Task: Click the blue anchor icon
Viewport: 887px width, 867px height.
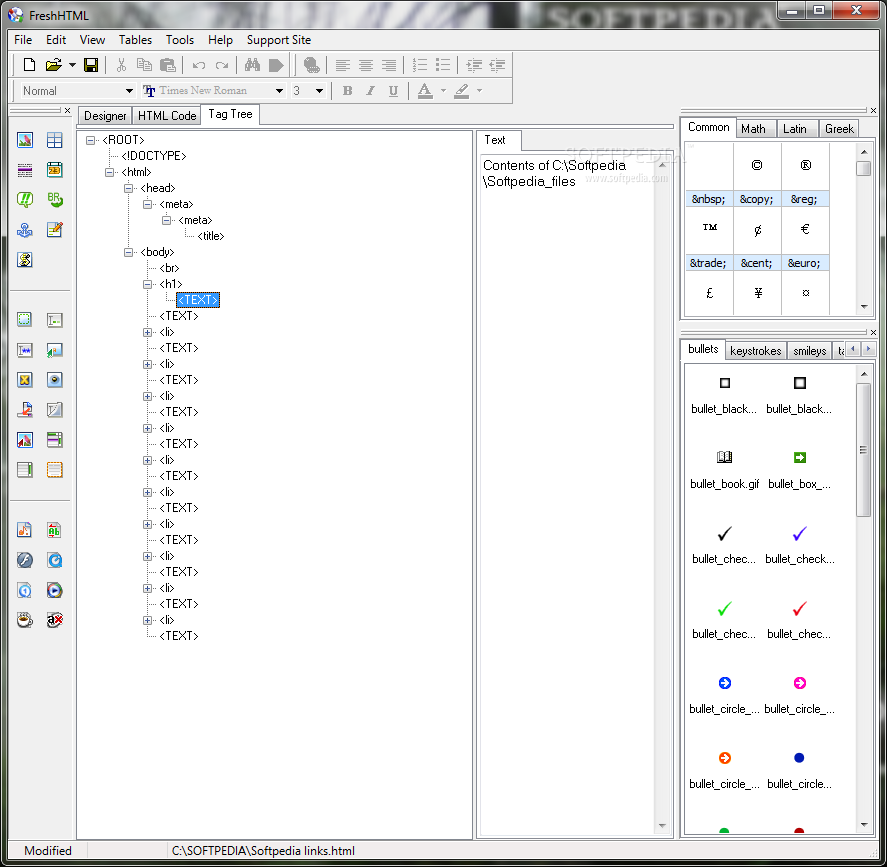Action: click(x=25, y=230)
